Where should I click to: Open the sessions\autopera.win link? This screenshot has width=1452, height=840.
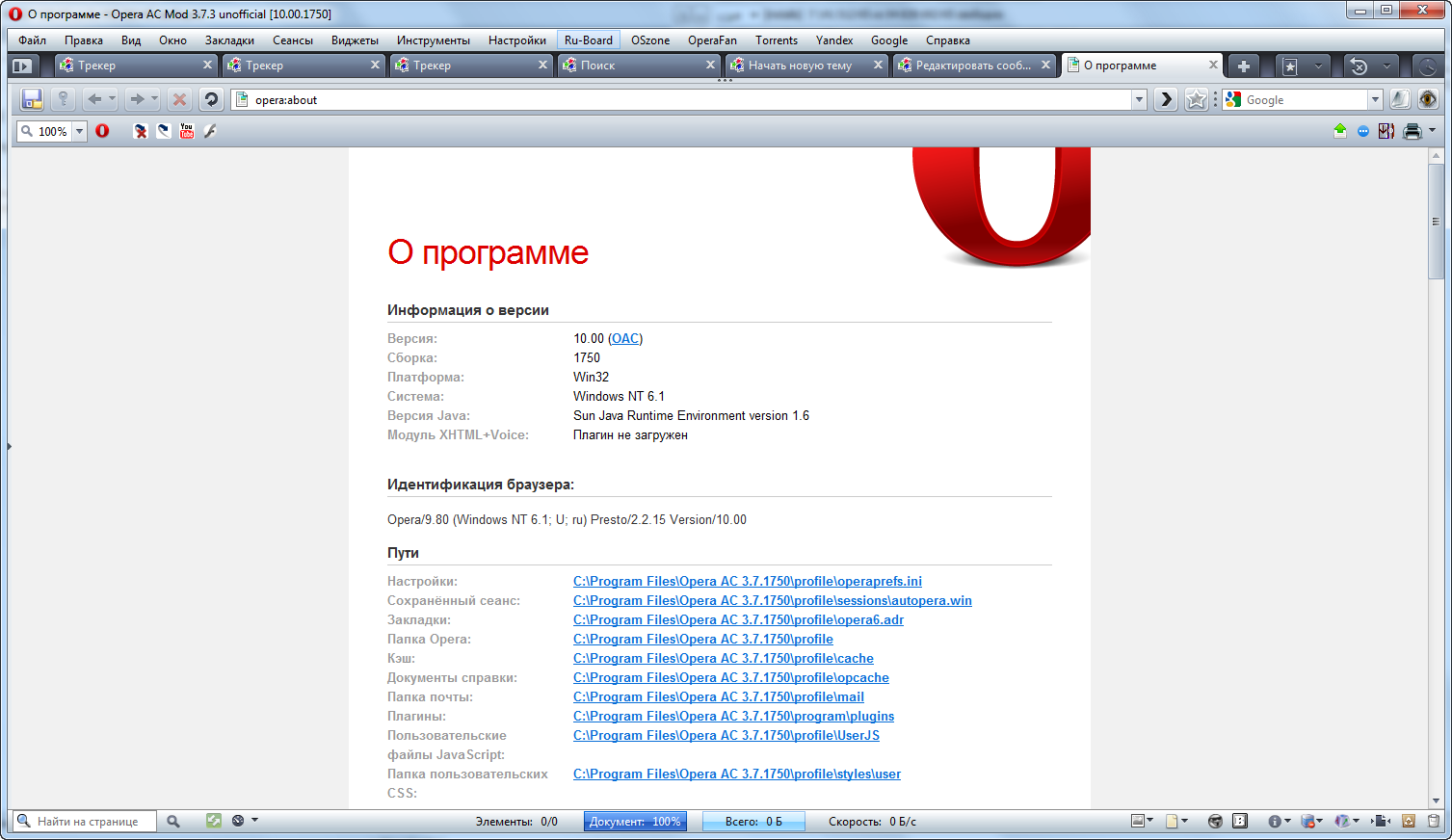[773, 600]
